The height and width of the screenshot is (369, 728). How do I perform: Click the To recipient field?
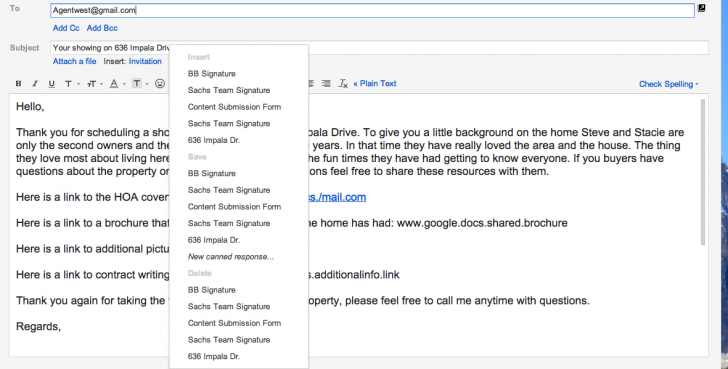click(372, 10)
